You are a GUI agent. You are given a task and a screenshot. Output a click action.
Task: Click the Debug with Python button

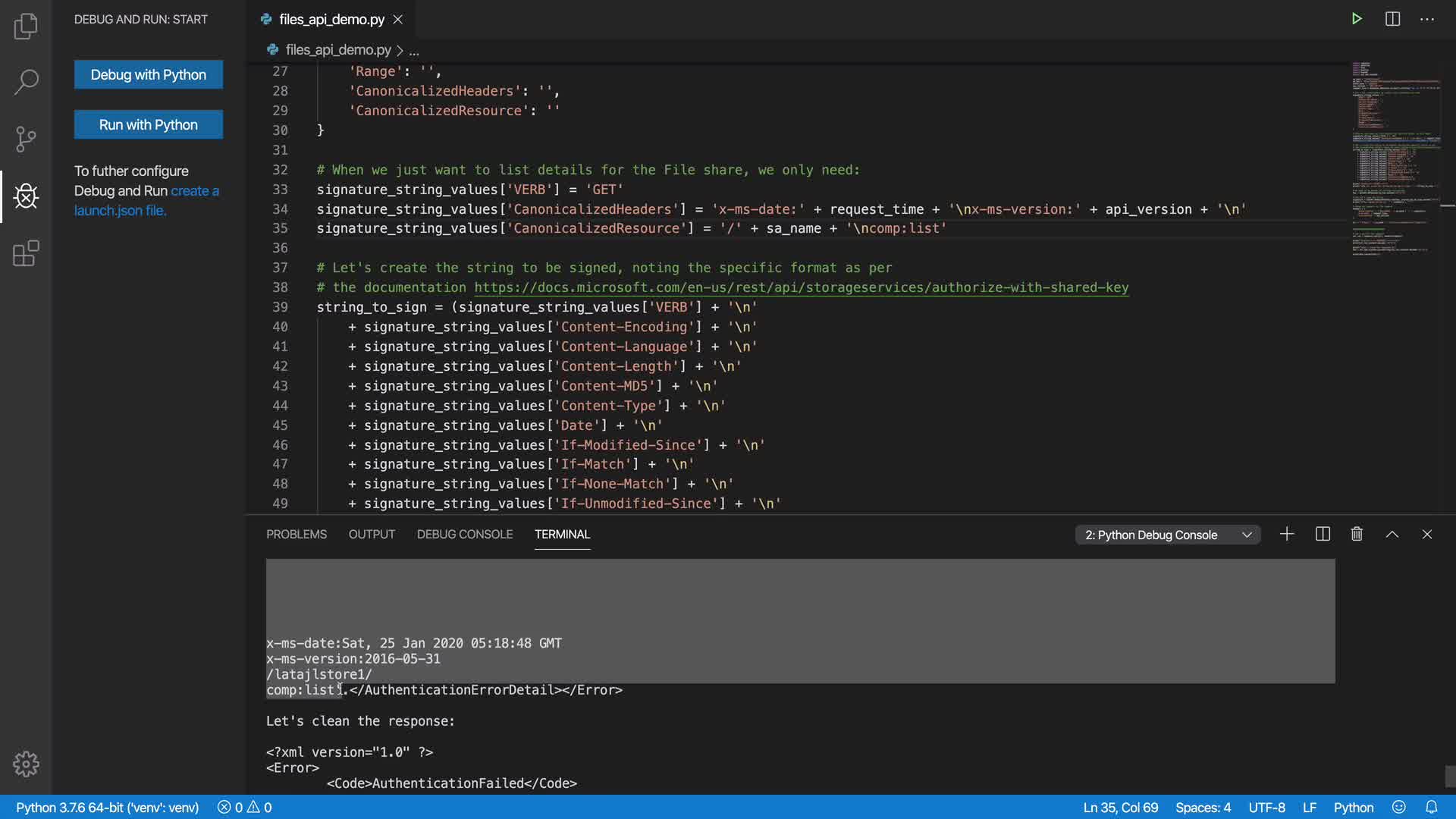point(149,74)
